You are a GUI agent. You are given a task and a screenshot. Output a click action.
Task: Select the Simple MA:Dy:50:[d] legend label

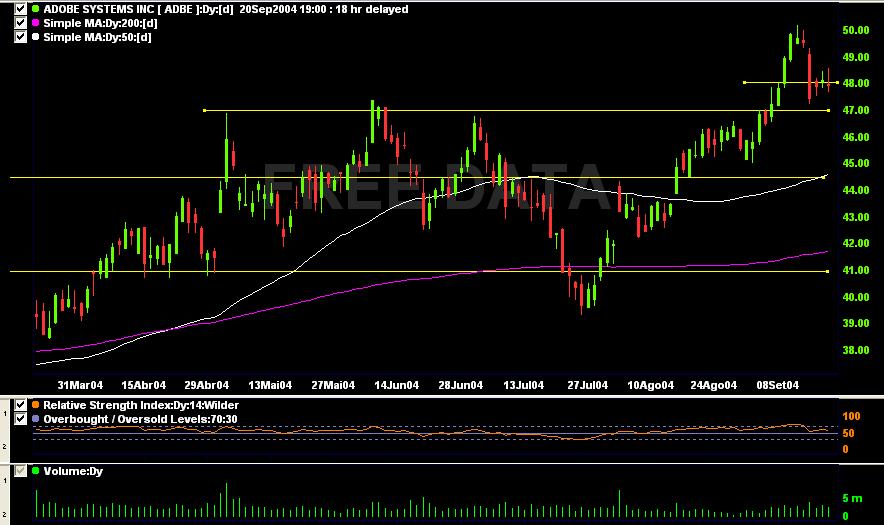tap(98, 37)
